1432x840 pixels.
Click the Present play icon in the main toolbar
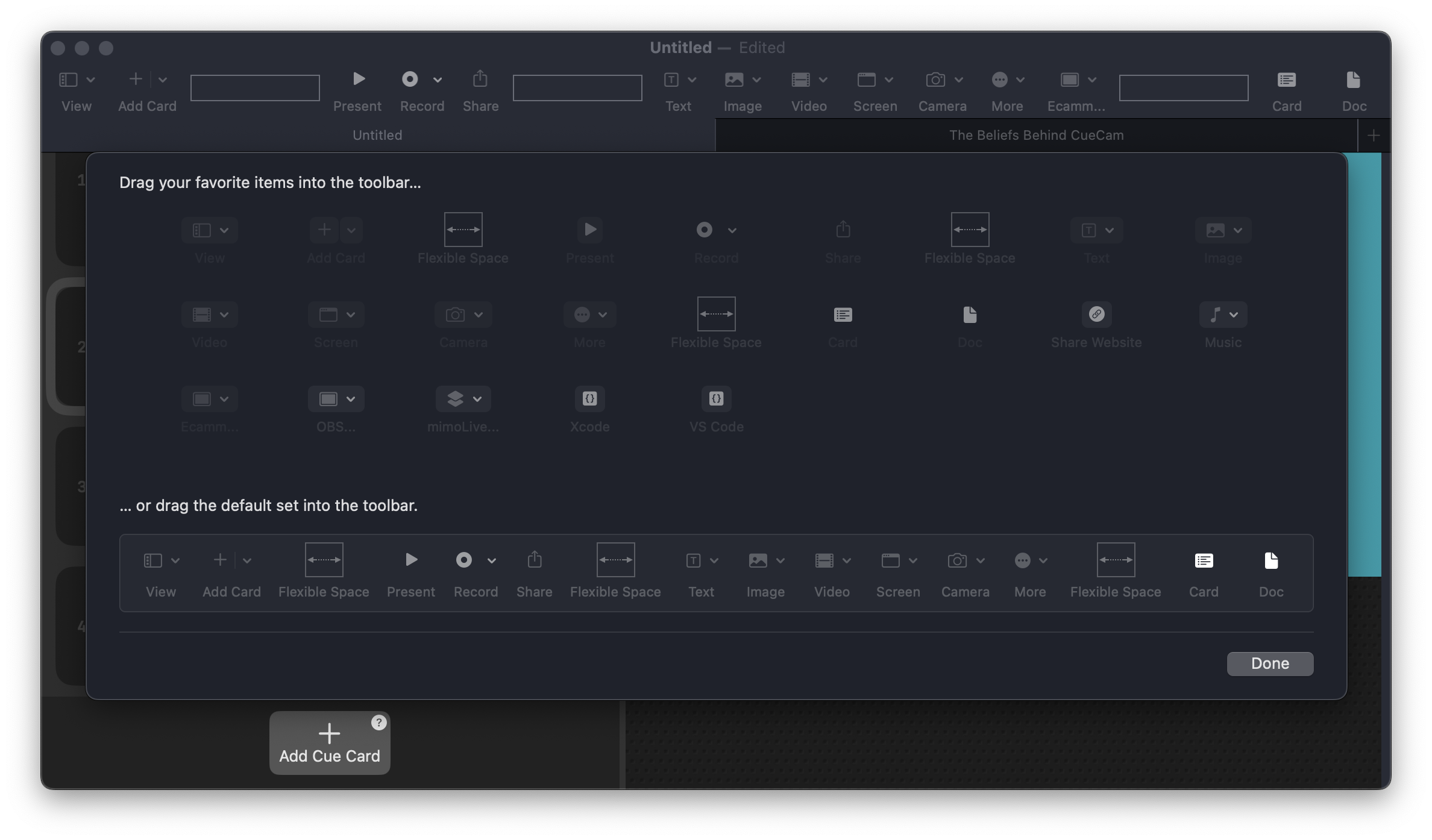coord(359,79)
